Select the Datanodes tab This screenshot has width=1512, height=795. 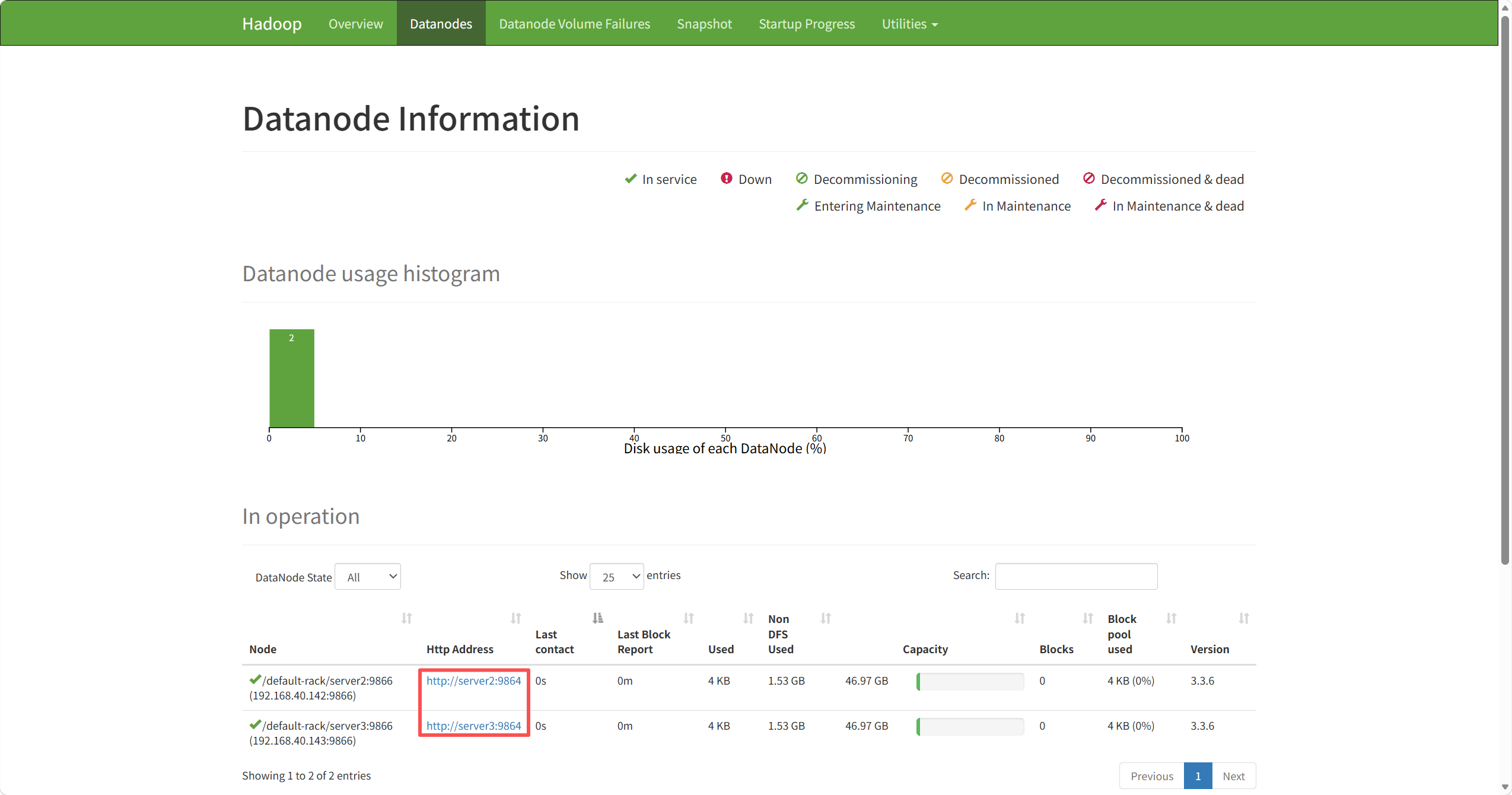(x=441, y=24)
